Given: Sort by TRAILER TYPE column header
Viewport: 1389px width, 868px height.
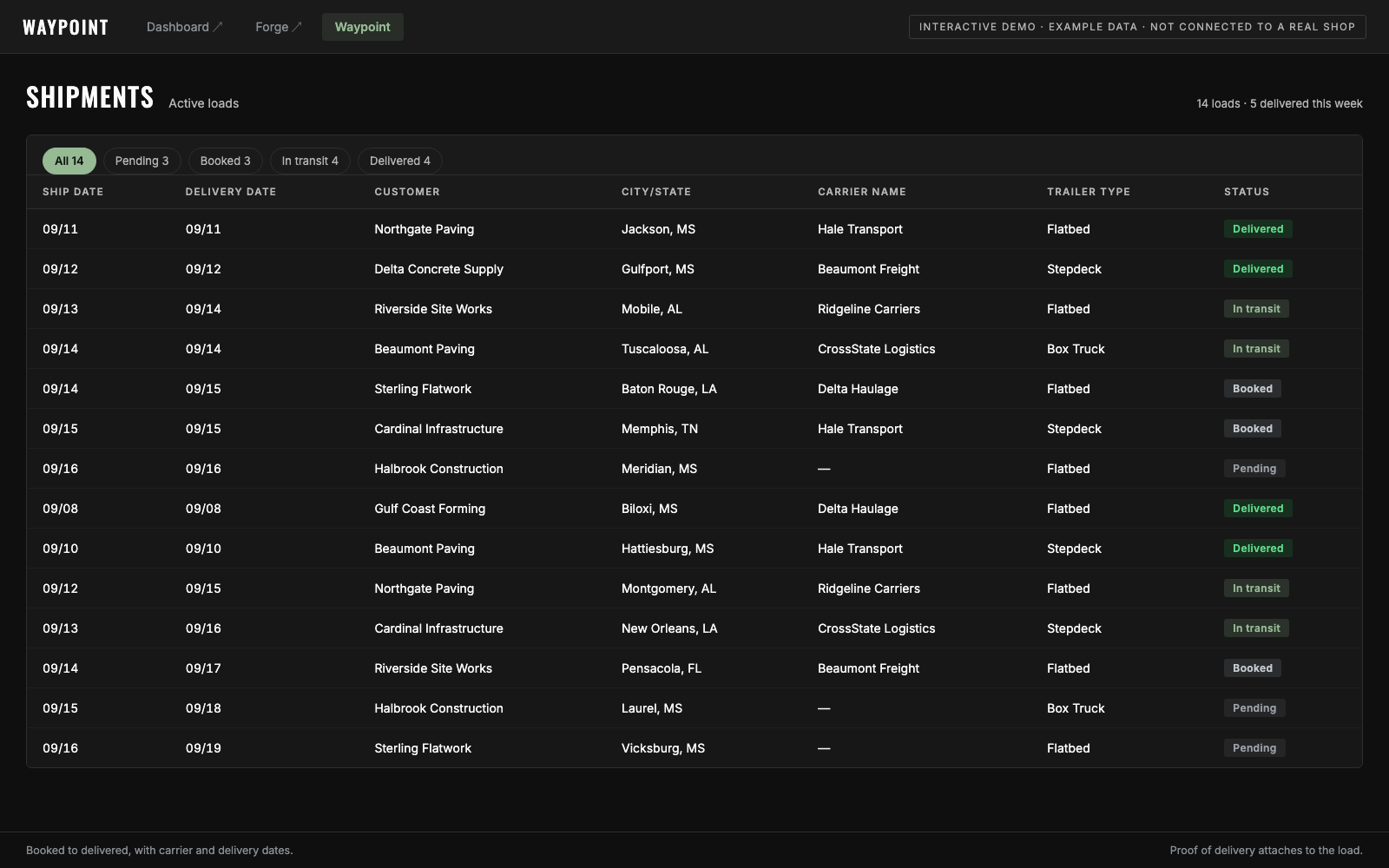Looking at the screenshot, I should 1089,192.
